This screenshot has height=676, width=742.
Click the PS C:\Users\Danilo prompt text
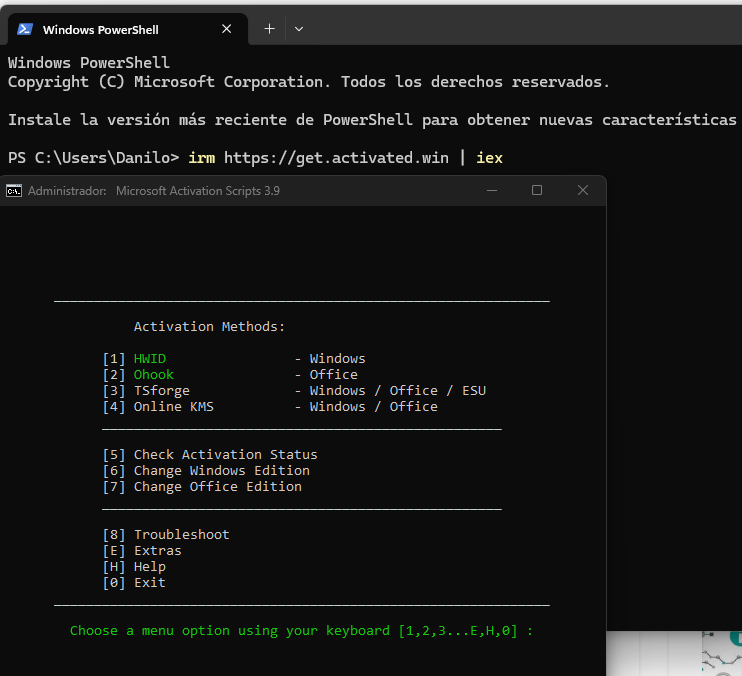(x=93, y=158)
